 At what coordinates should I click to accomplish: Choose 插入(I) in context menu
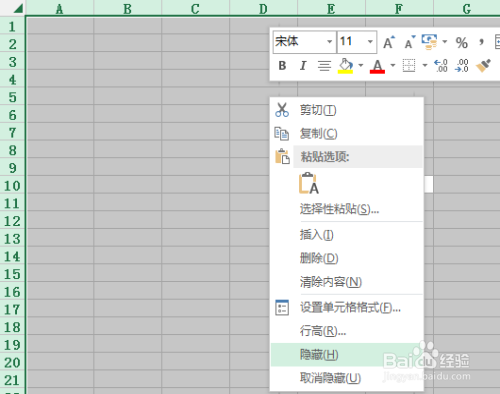coord(347,235)
